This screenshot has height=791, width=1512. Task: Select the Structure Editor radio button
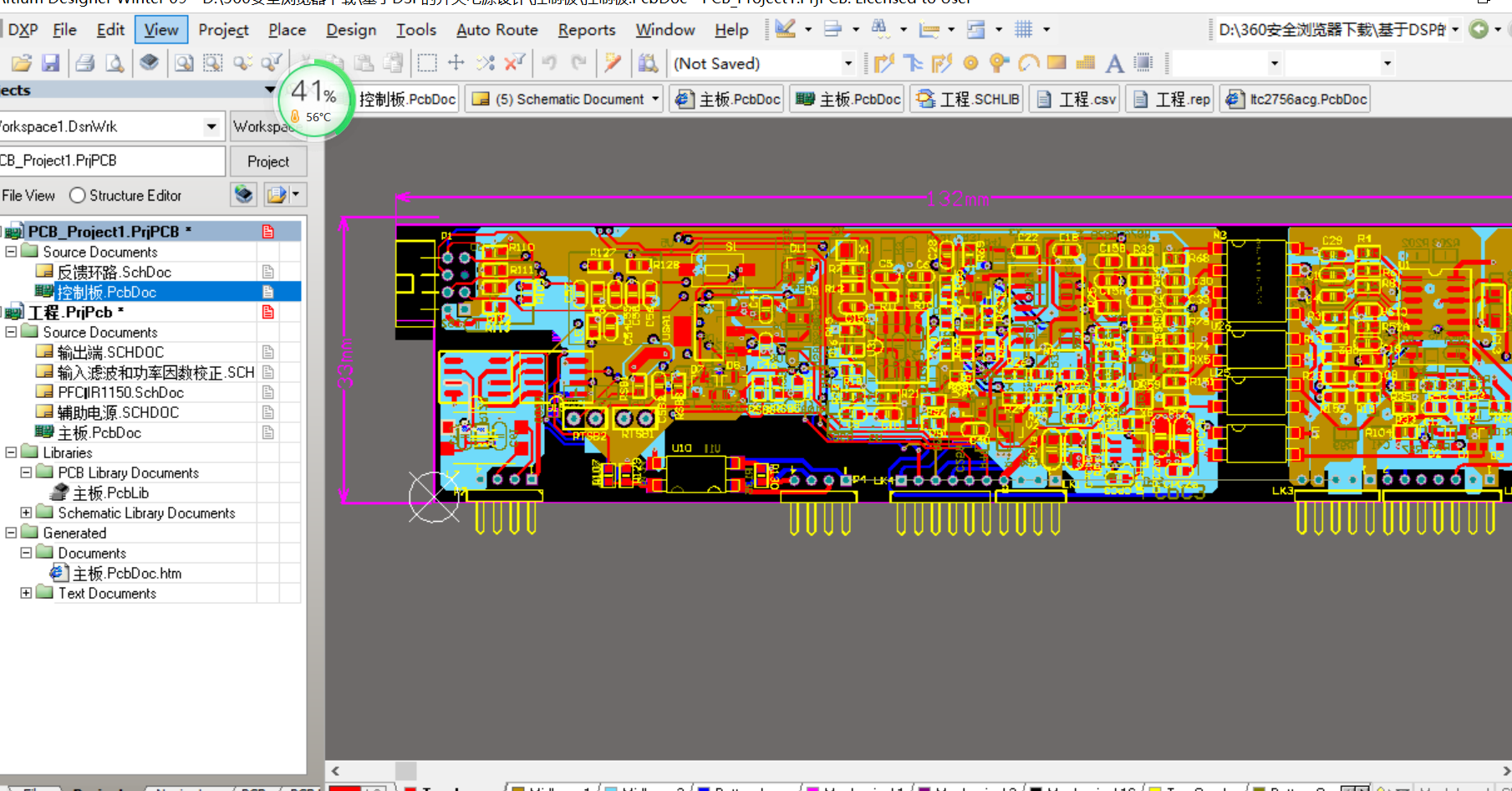[78, 195]
